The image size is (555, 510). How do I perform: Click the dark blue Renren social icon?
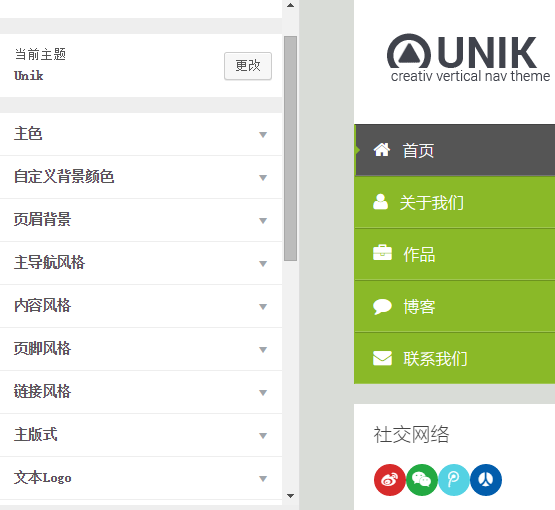pyautogui.click(x=486, y=480)
